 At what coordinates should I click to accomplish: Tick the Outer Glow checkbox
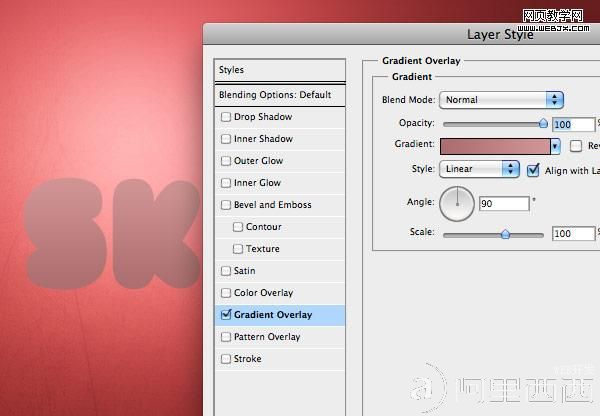pyautogui.click(x=226, y=161)
